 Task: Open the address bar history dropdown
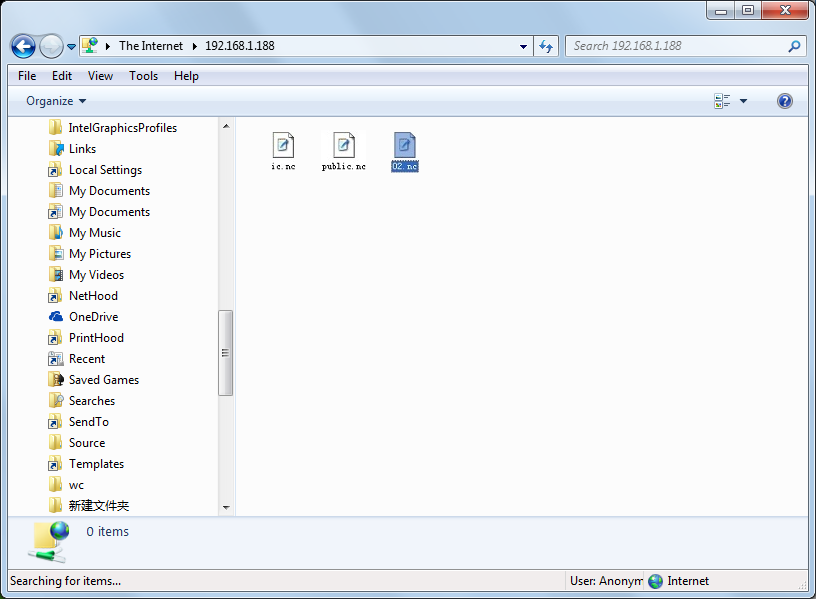tap(523, 46)
